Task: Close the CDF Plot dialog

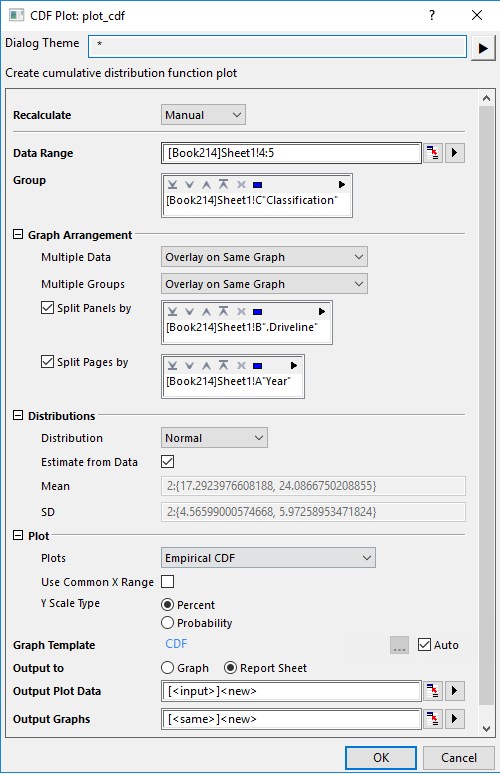Action: point(477,15)
